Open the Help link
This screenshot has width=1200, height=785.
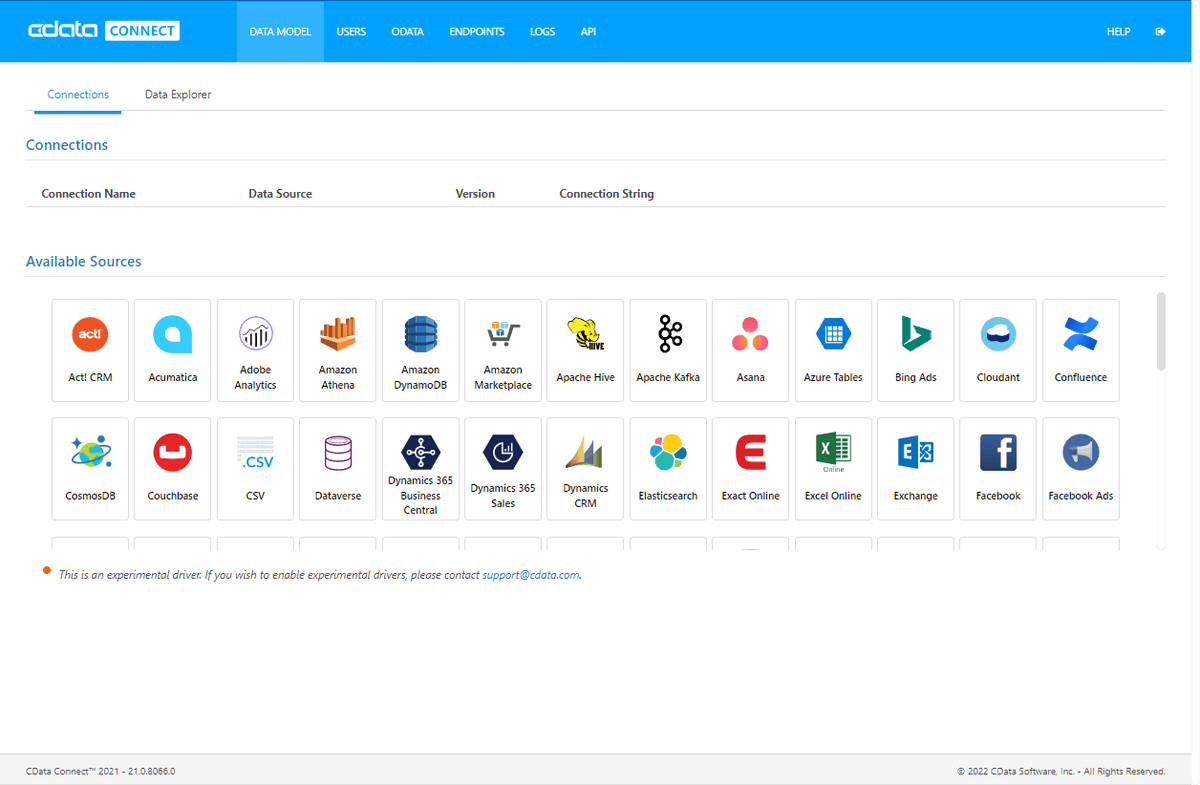pyautogui.click(x=1118, y=32)
